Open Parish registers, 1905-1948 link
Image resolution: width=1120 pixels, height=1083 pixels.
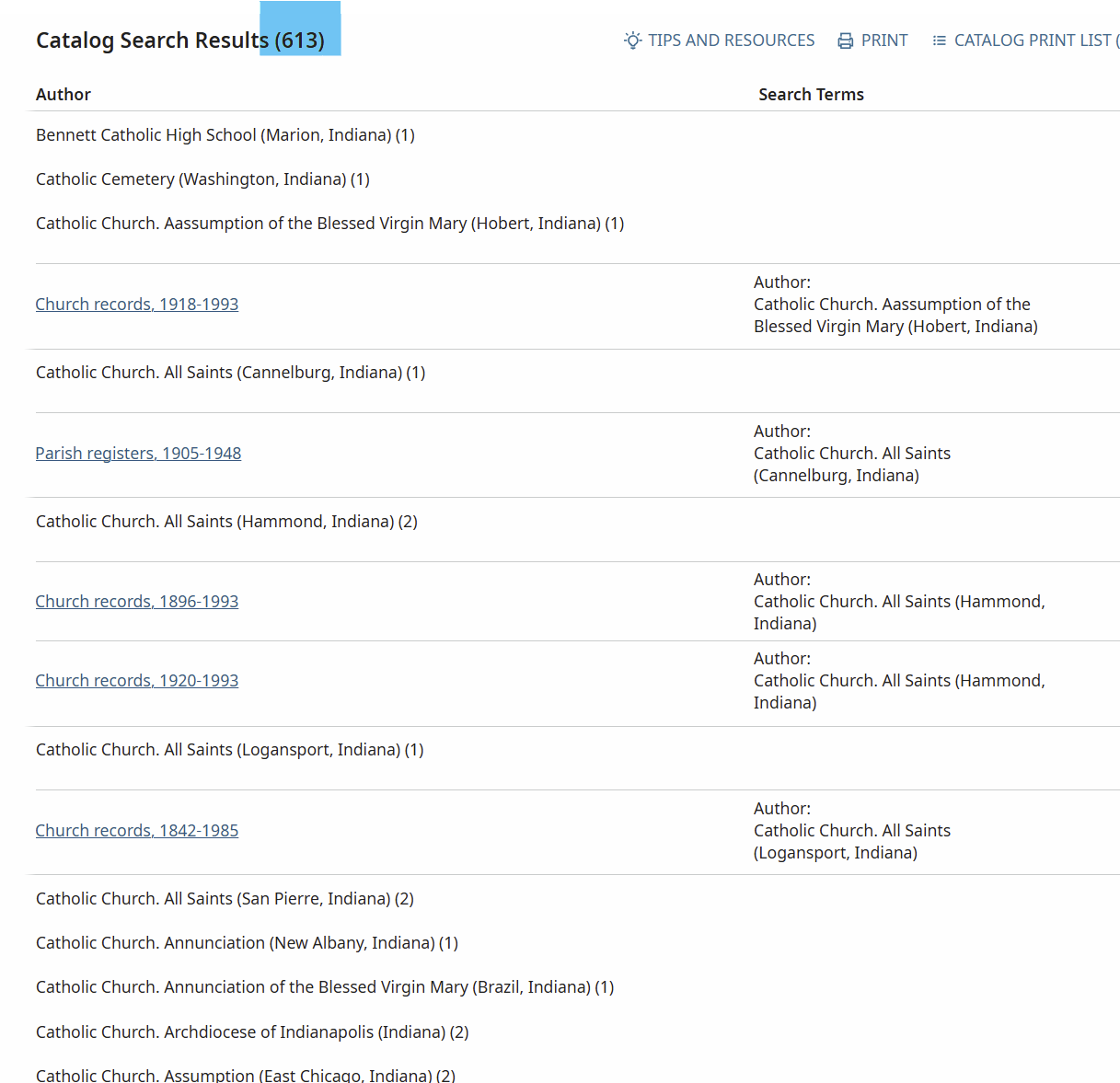[x=138, y=454]
